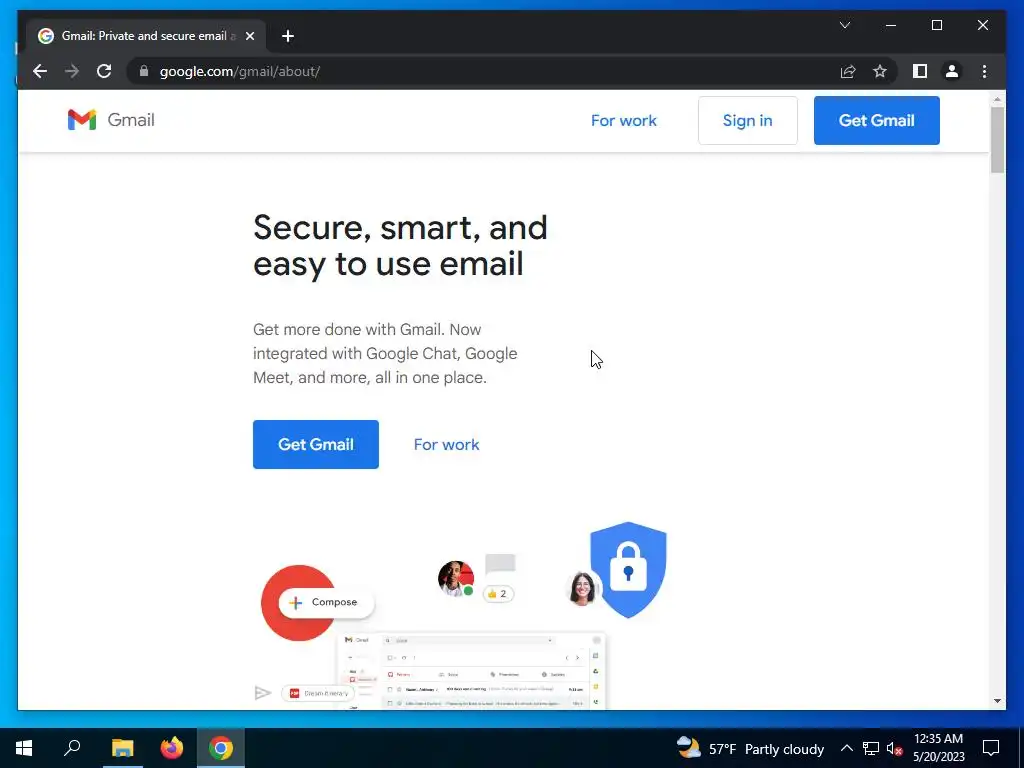Click the browser forward arrow
The width and height of the screenshot is (1024, 768).
(72, 71)
